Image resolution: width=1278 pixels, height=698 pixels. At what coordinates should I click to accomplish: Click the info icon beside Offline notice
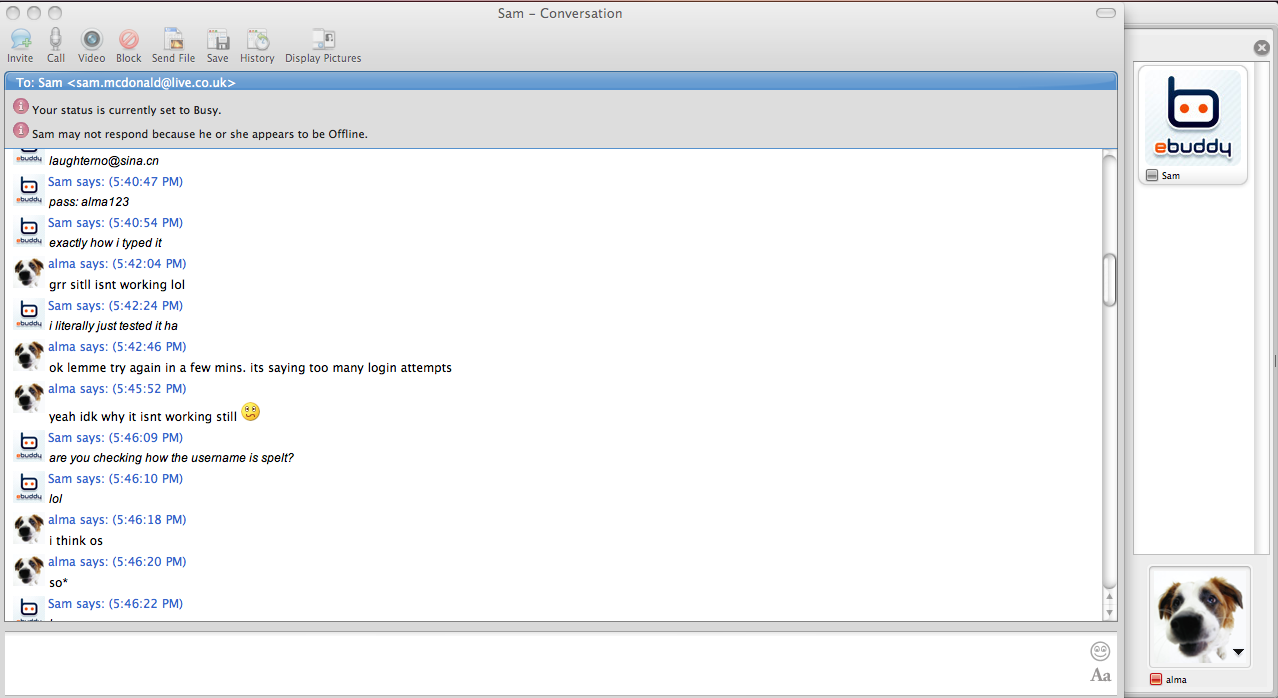click(x=20, y=130)
